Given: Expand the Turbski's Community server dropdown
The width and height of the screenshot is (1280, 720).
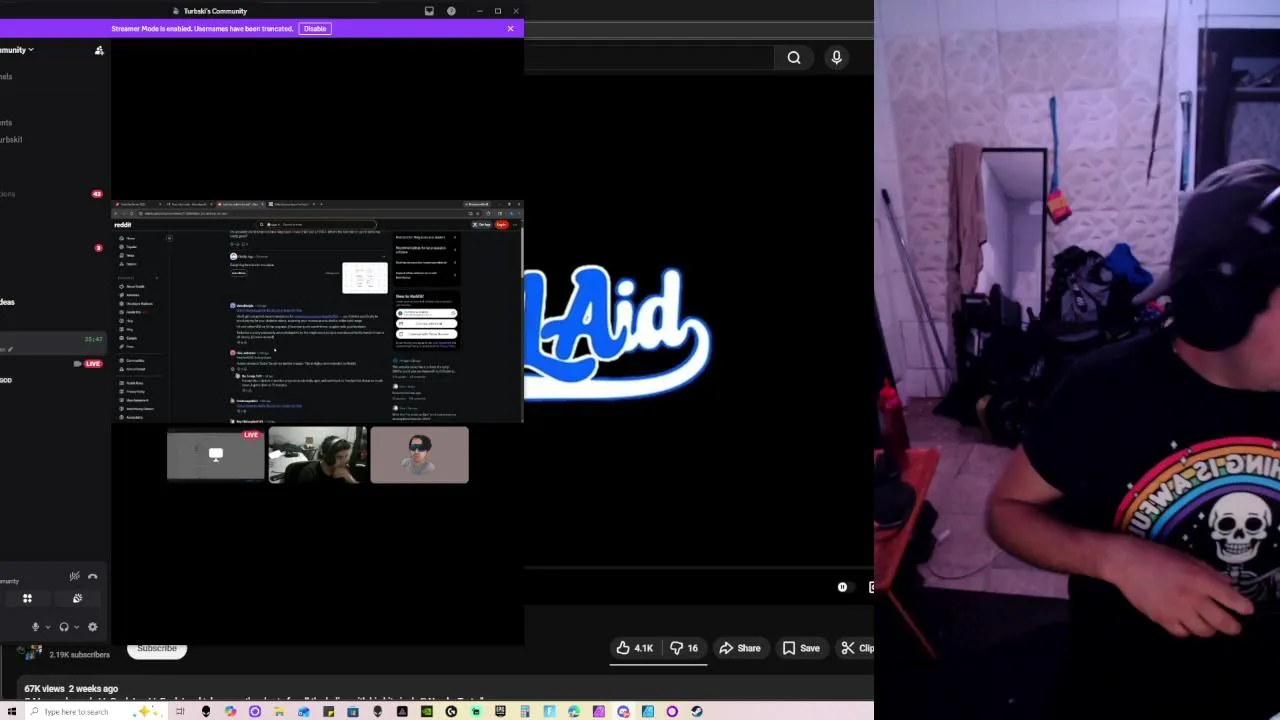Looking at the screenshot, I should click(x=16, y=50).
